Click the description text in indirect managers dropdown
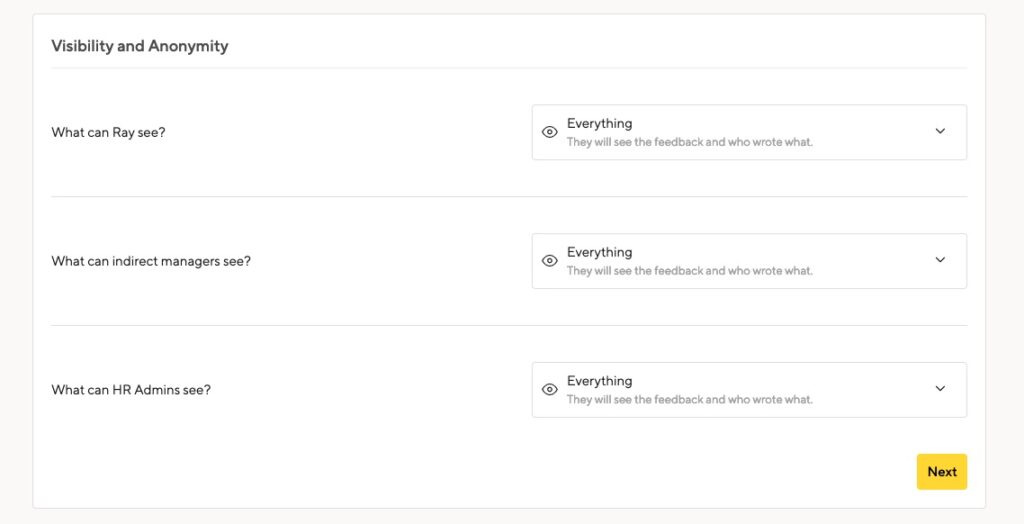The image size is (1024, 524). 690,270
